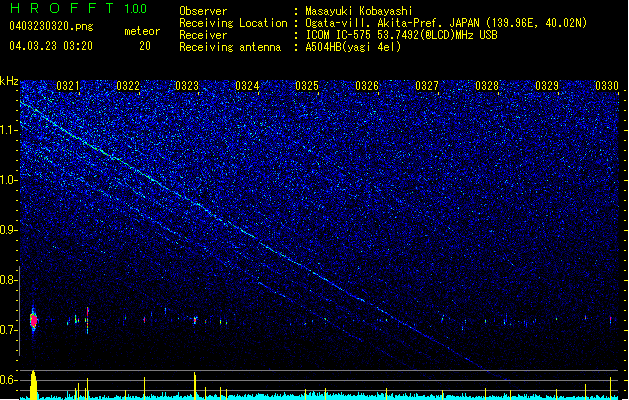This screenshot has width=629, height=400.
Task: Click the meteor count value 20
Action: [145, 46]
